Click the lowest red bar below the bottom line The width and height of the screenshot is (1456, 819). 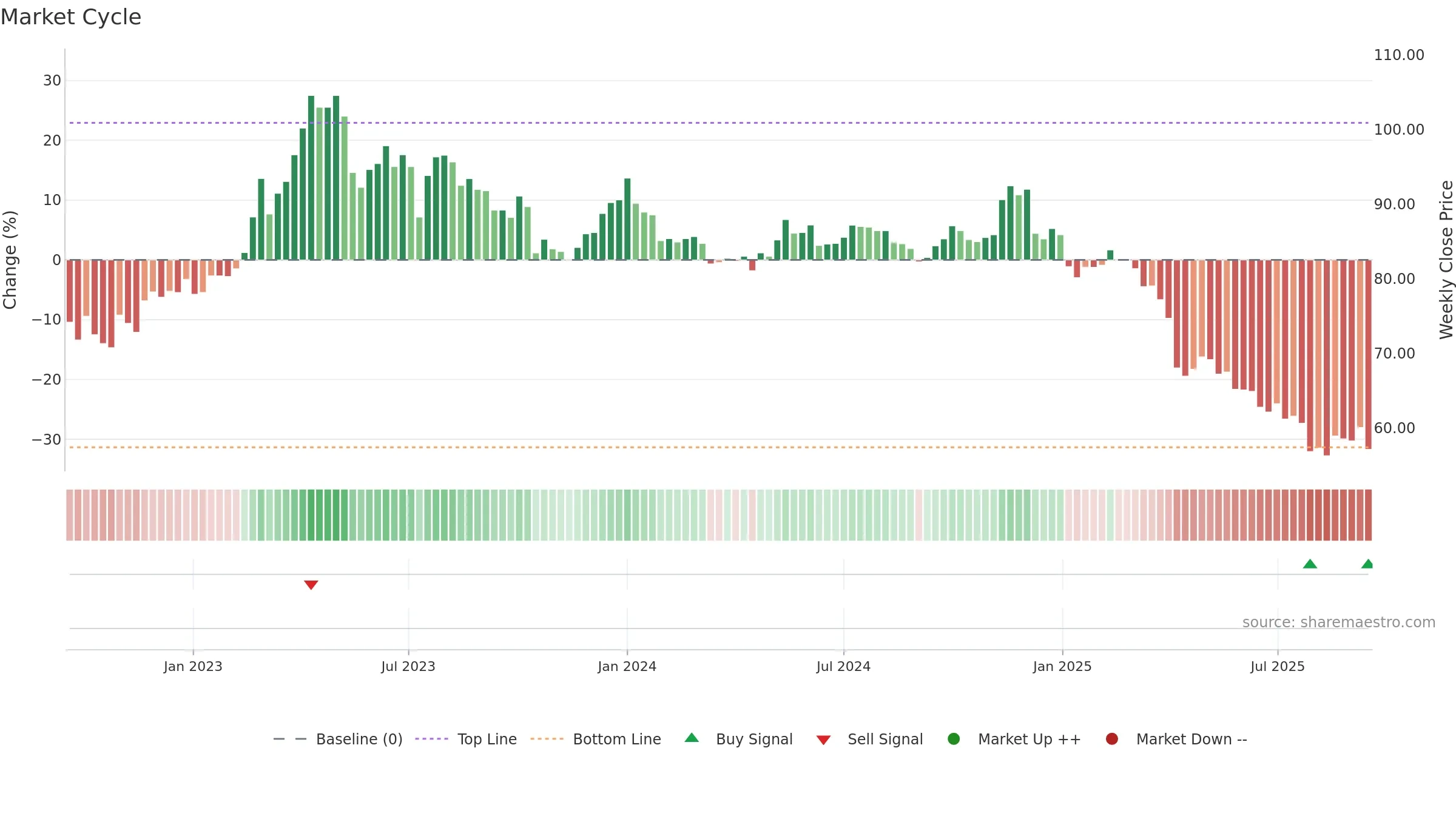(x=1327, y=357)
